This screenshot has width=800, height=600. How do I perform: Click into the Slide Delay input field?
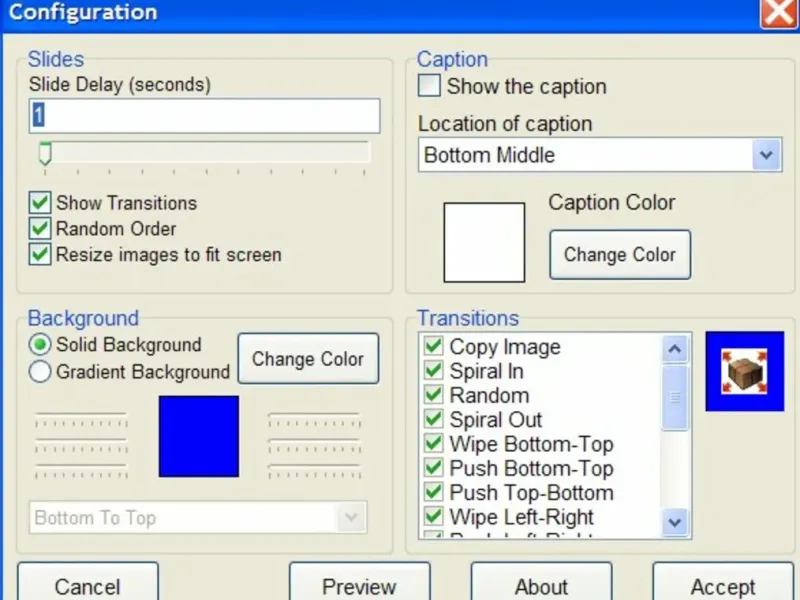click(204, 115)
